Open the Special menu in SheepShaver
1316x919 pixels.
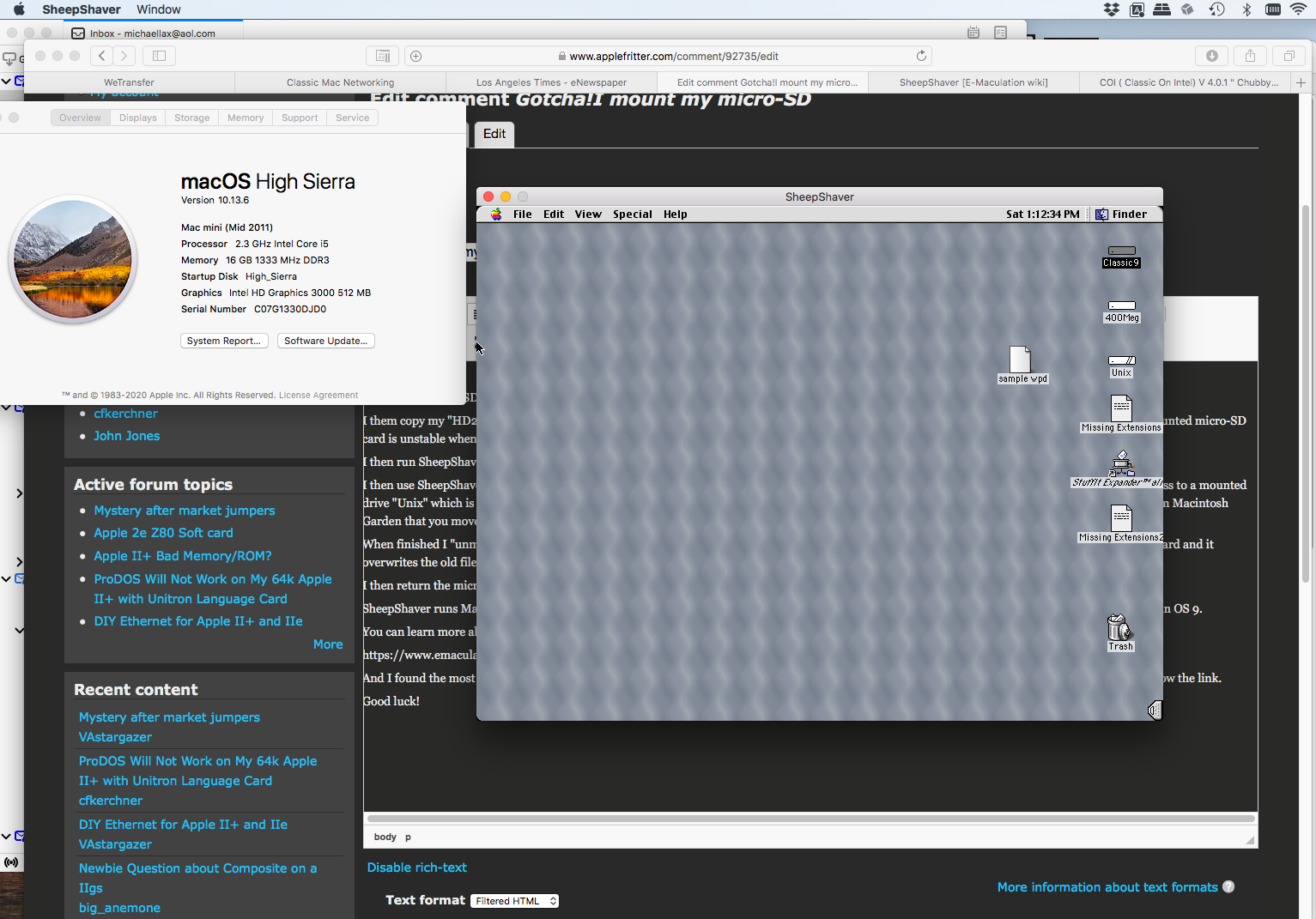click(633, 215)
